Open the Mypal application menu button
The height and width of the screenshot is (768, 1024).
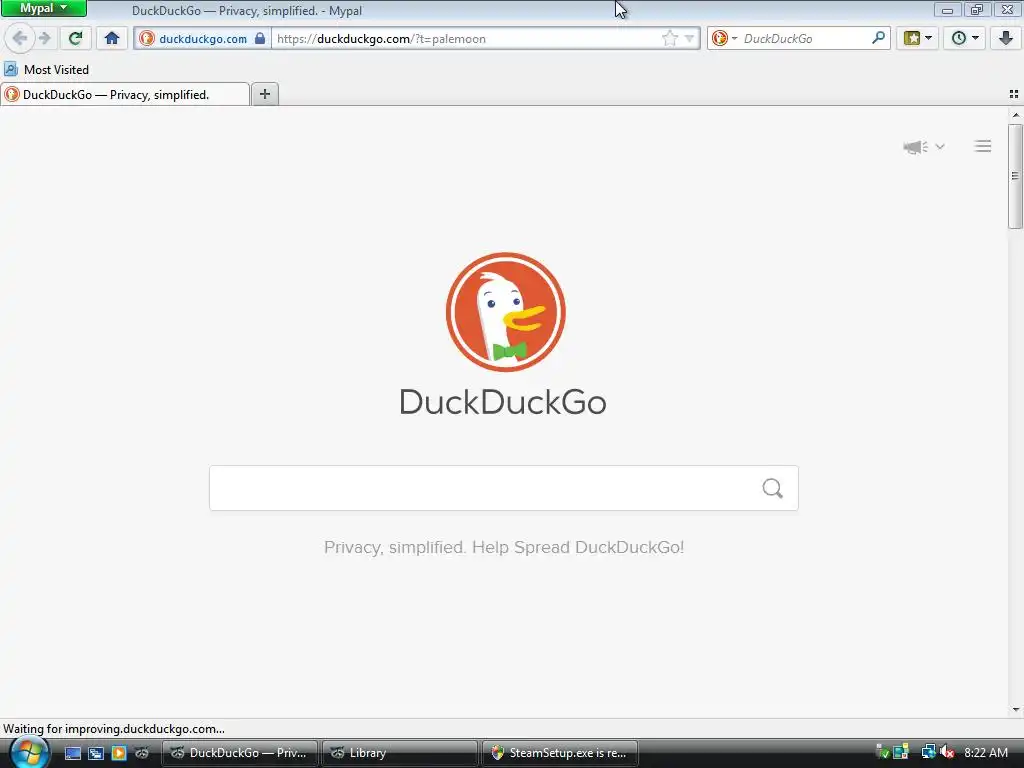(43, 8)
